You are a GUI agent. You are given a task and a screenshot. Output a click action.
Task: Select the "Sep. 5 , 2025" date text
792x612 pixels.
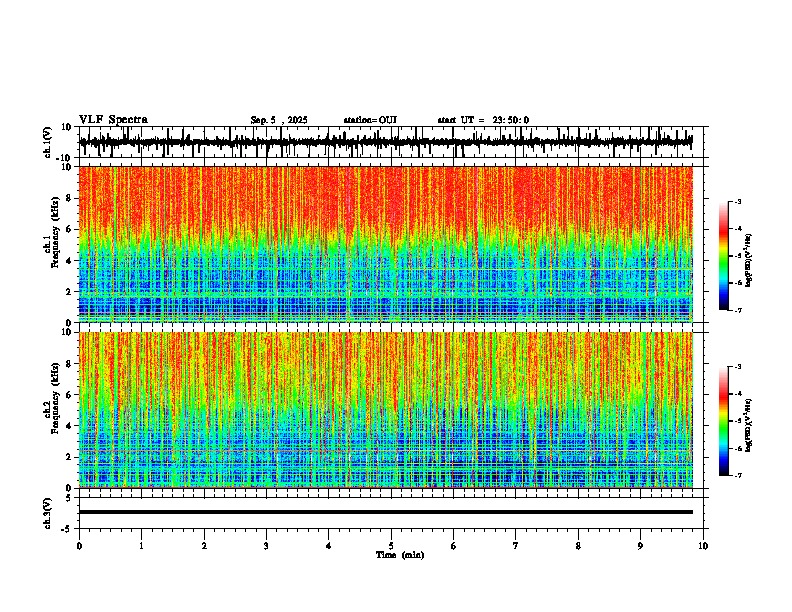(x=279, y=120)
